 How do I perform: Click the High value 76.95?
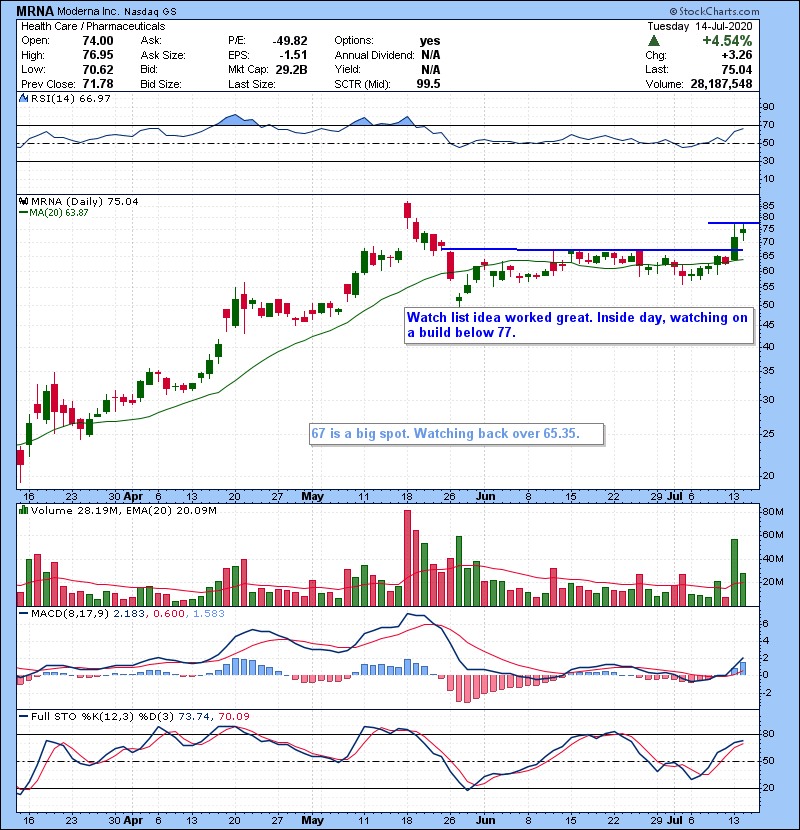pyautogui.click(x=98, y=55)
